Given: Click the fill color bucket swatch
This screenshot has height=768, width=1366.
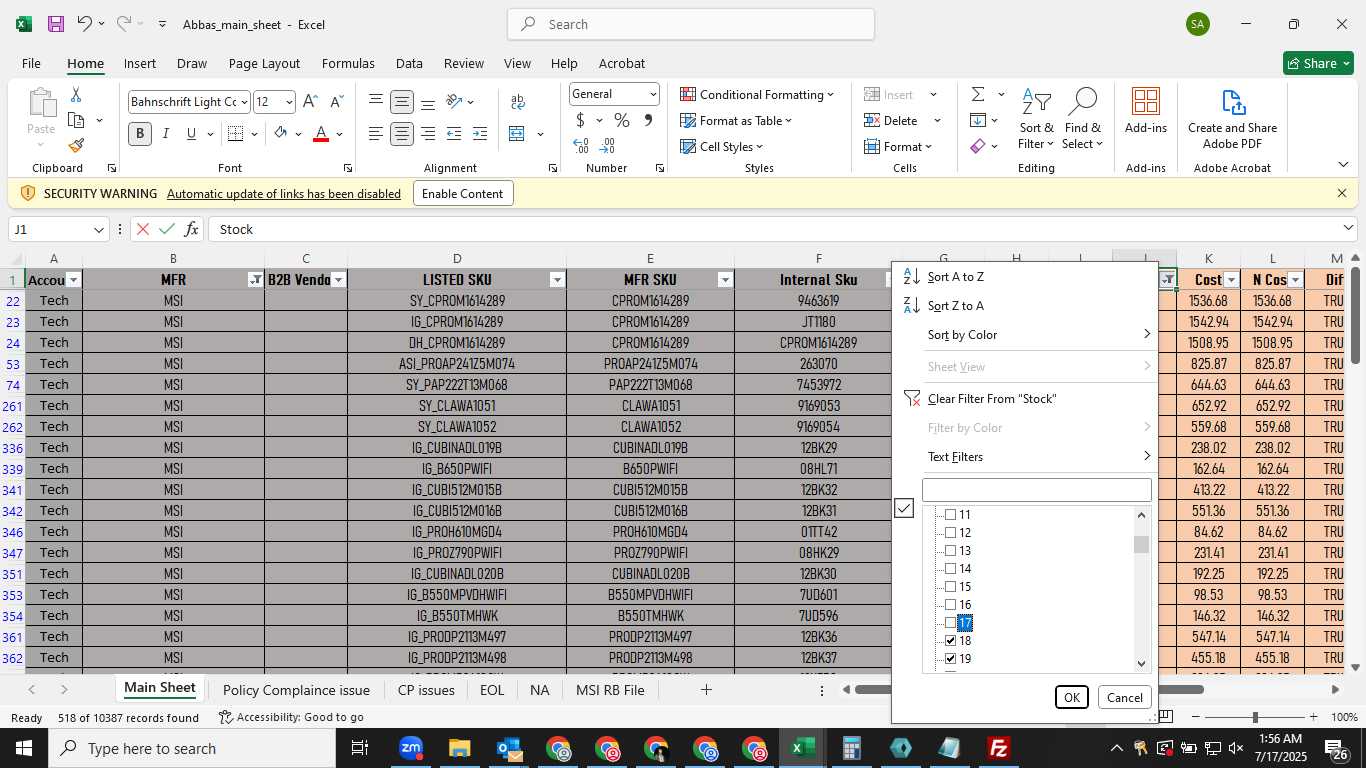Looking at the screenshot, I should pos(281,134).
